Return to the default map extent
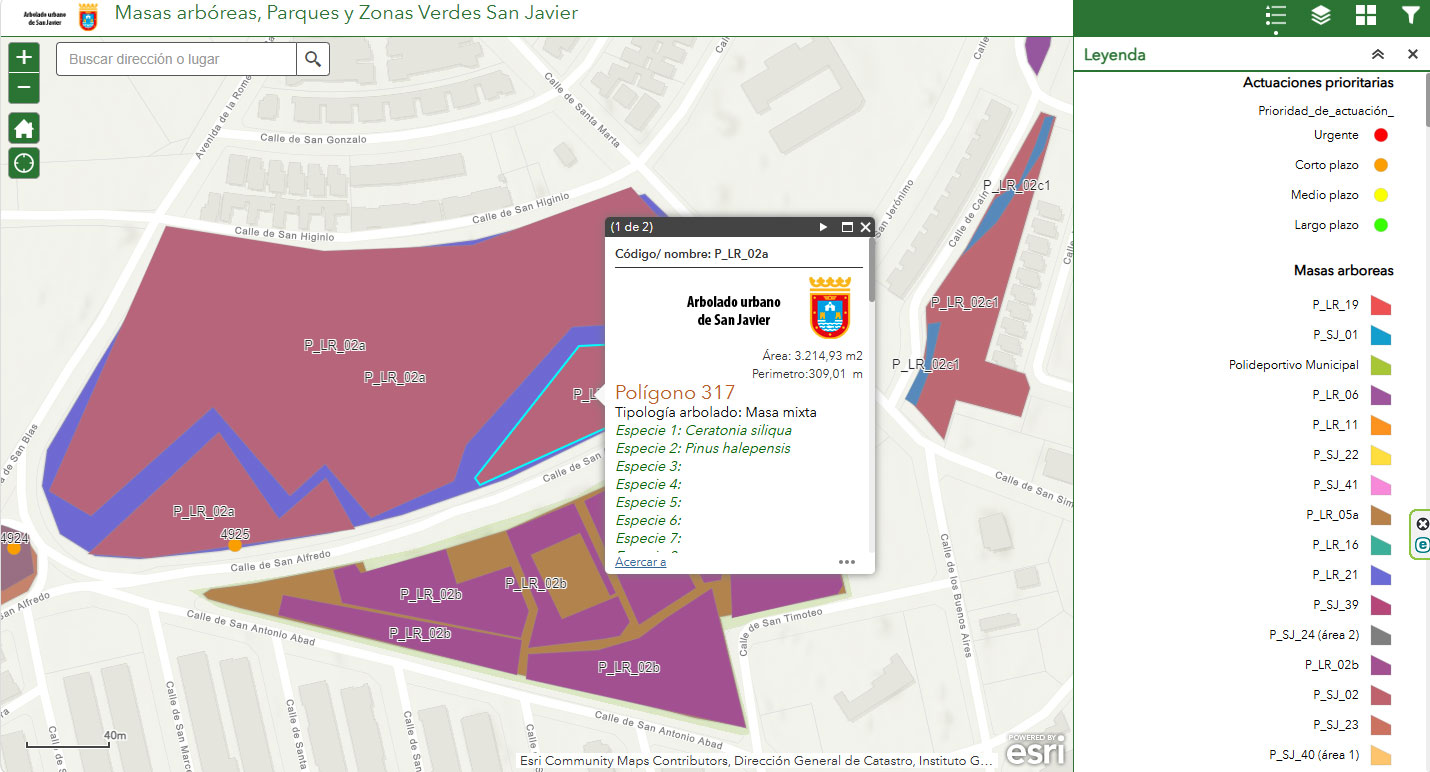The width and height of the screenshot is (1430, 772). click(x=24, y=128)
